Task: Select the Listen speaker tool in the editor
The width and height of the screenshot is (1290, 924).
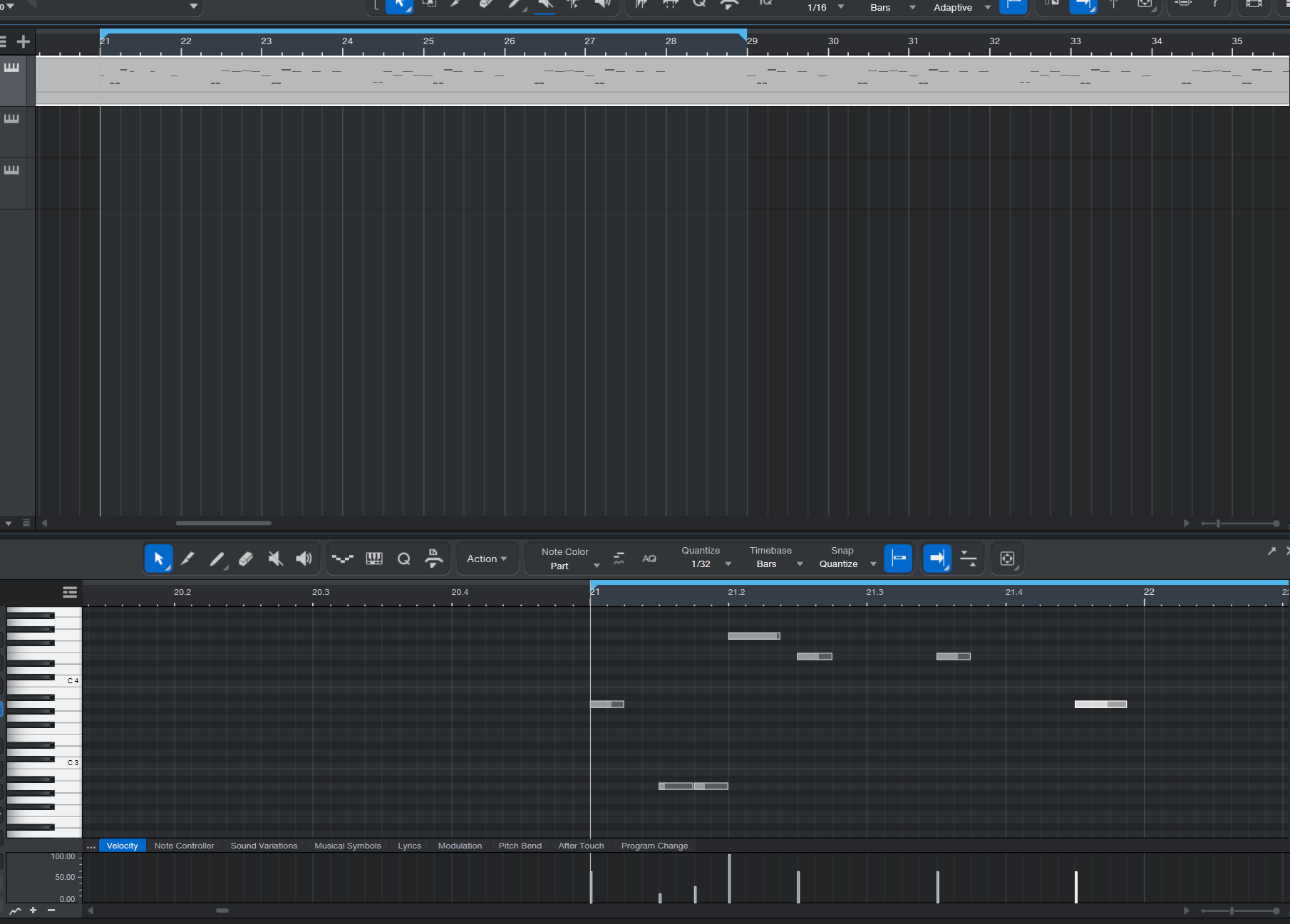Action: pos(304,559)
